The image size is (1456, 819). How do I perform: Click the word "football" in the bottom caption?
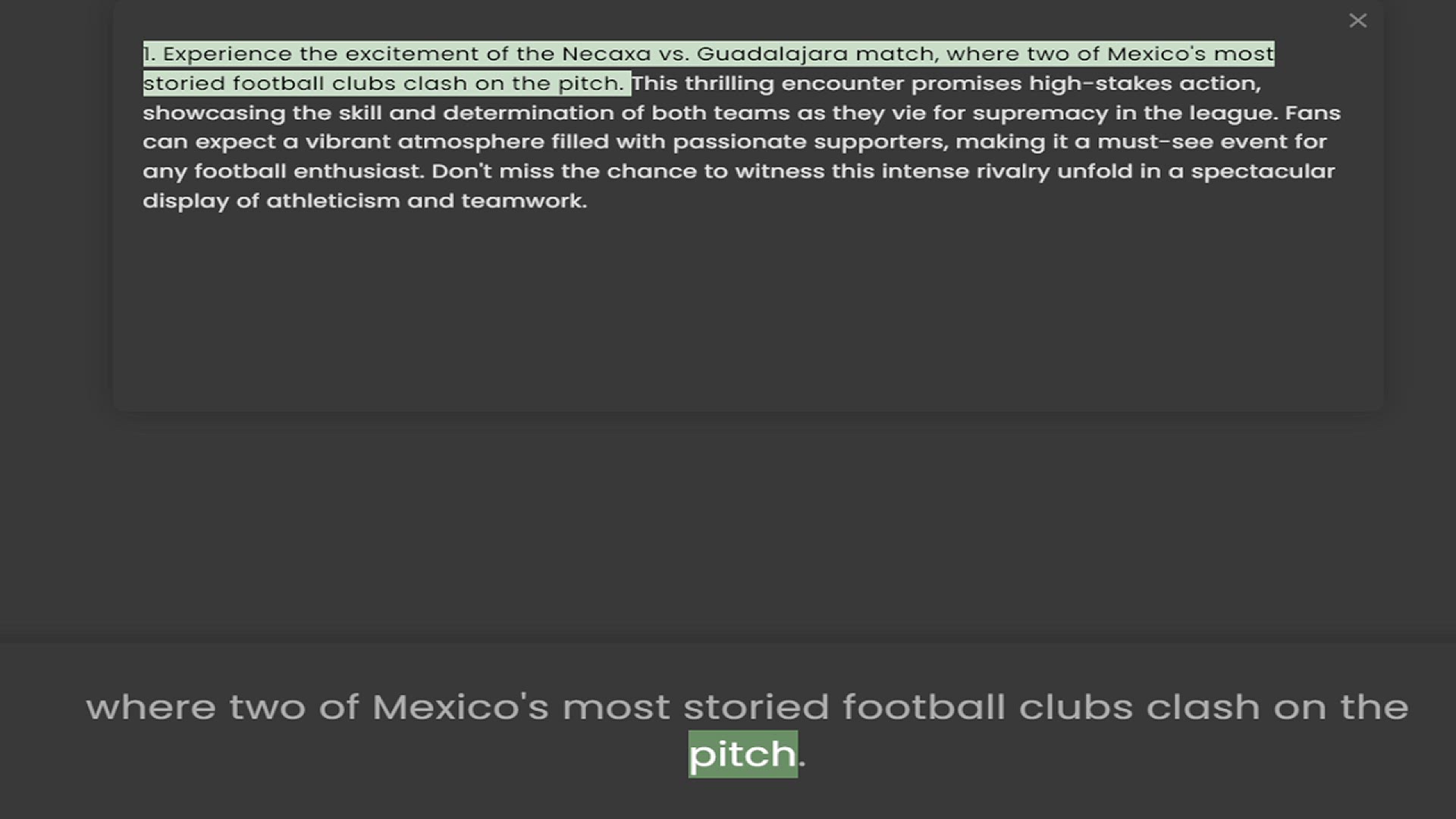click(x=924, y=707)
